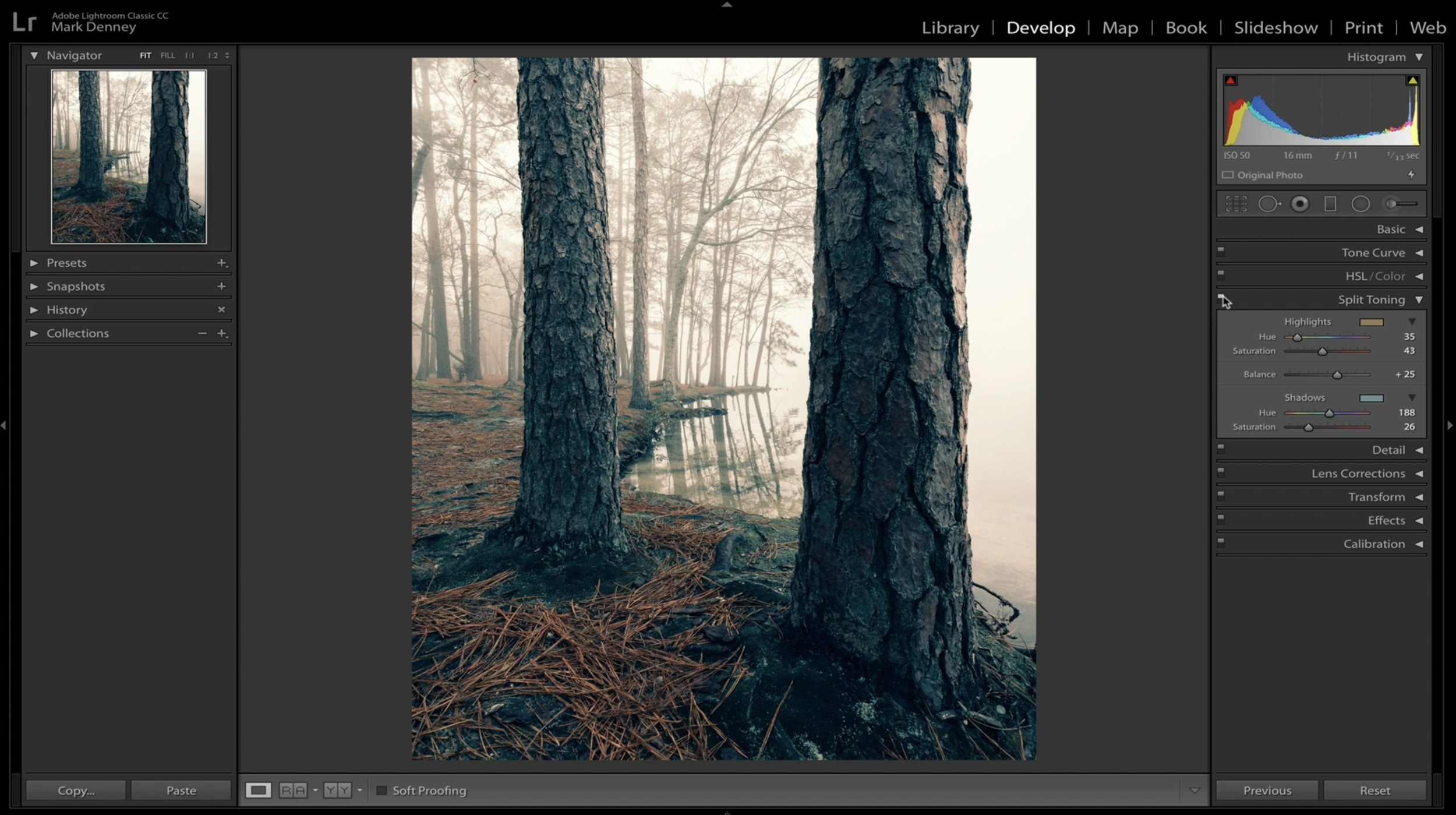Toggle the Split Toning panel switch
Viewport: 1456px width, 815px height.
pyautogui.click(x=1221, y=298)
